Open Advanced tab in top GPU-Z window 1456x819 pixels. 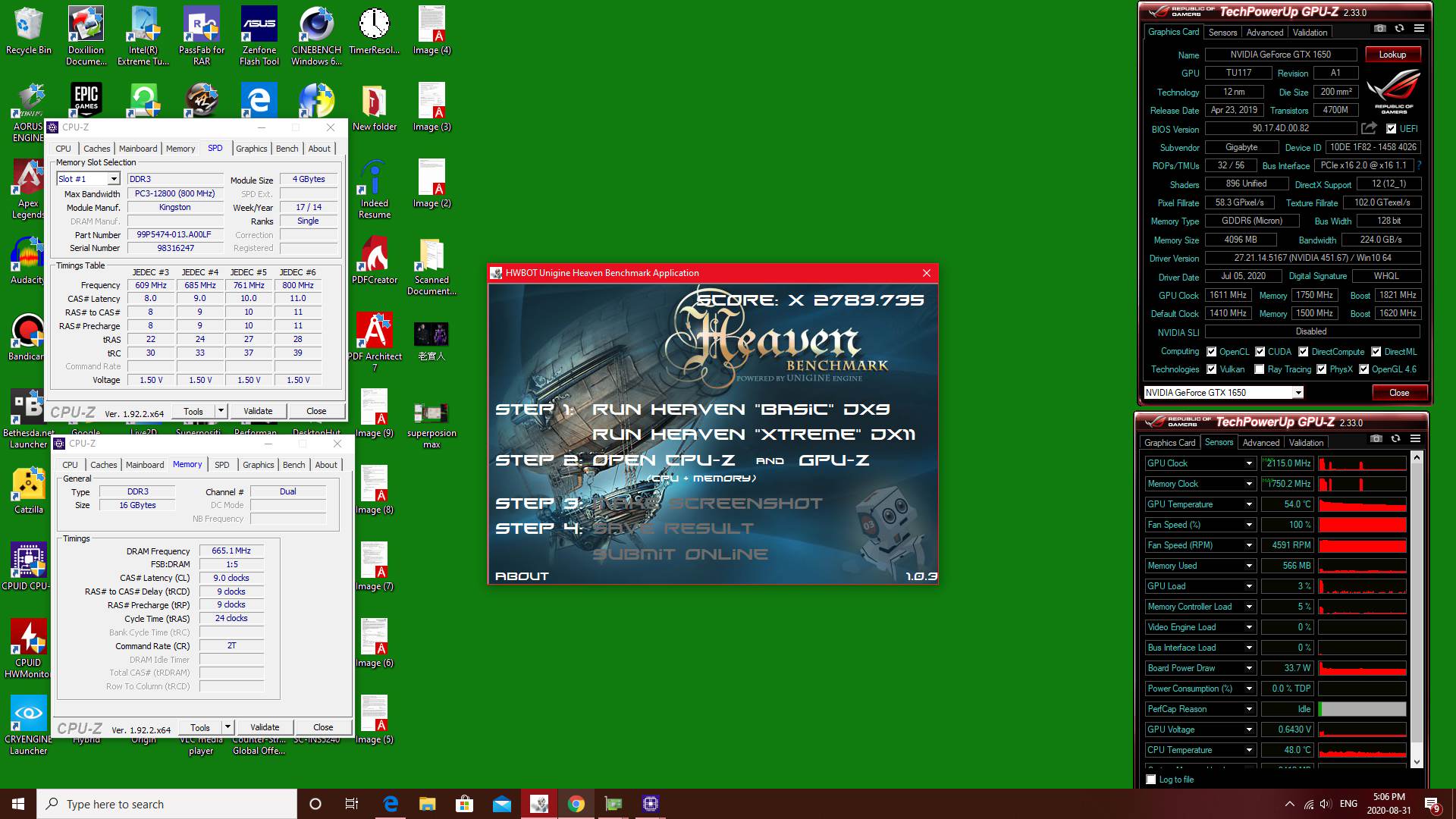(1265, 33)
